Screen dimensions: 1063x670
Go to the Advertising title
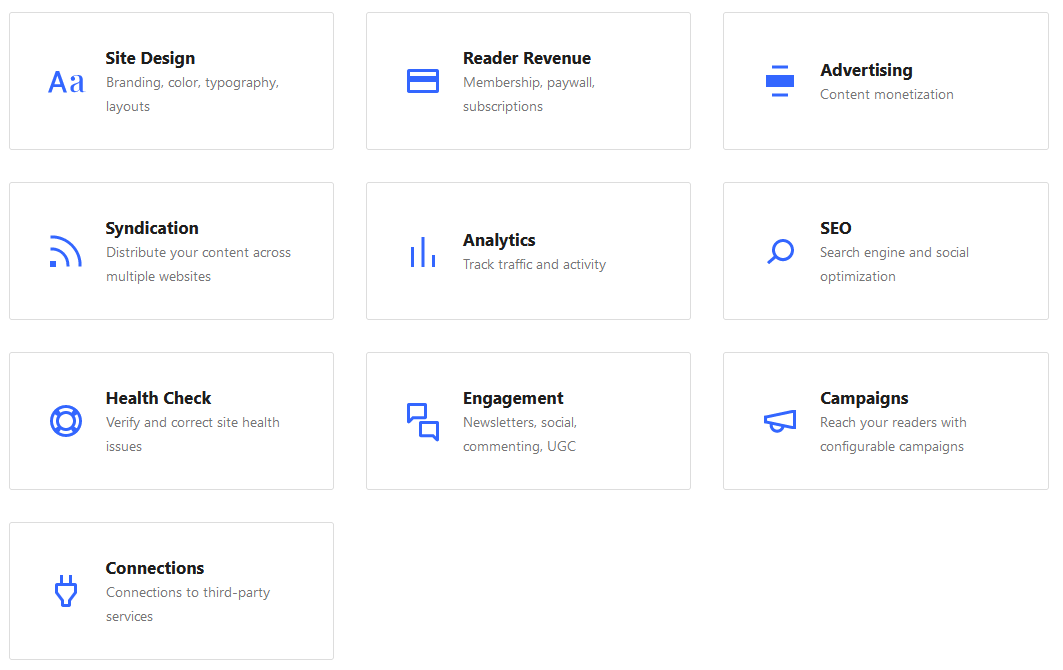[866, 71]
